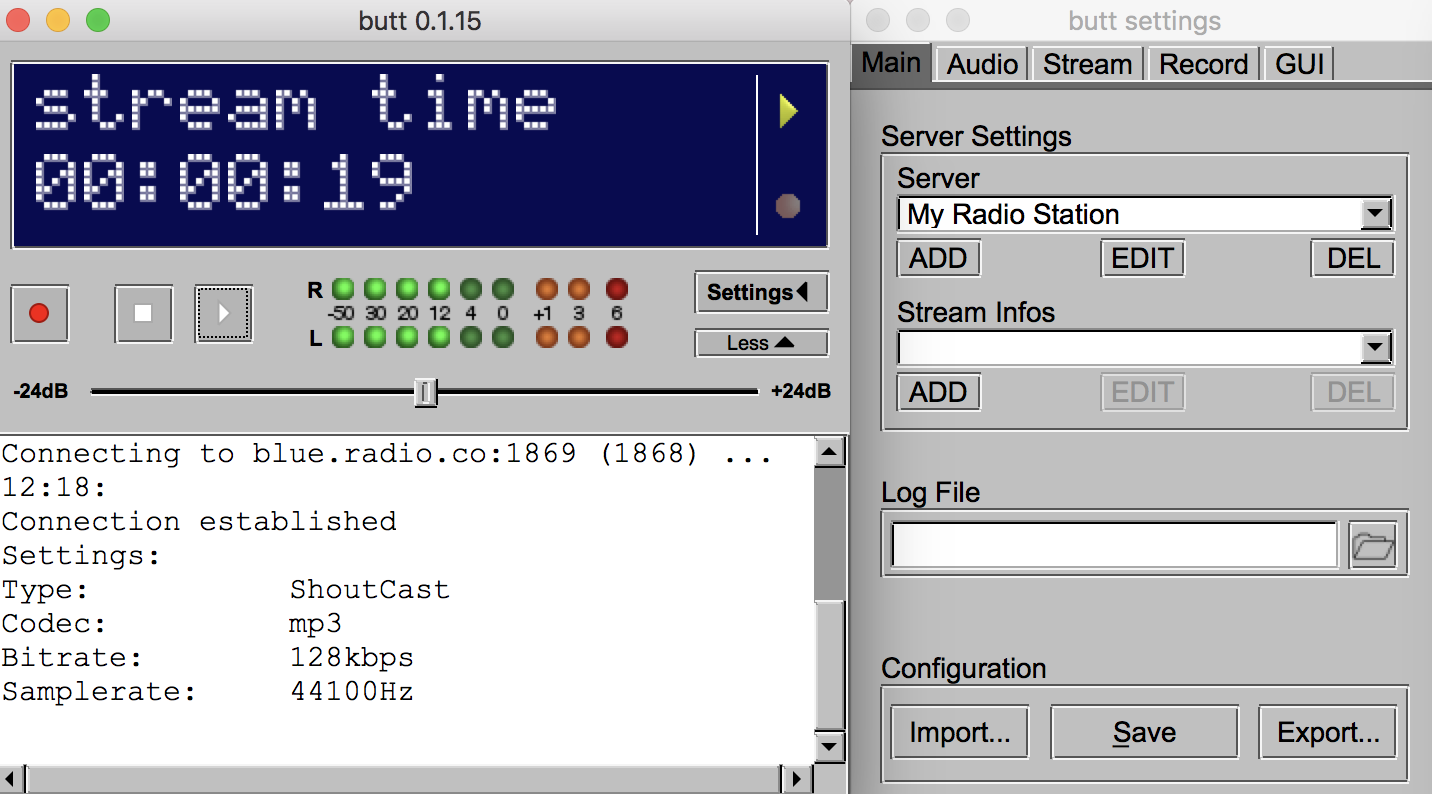Click the log horizontal scroll right arrow
Viewport: 1432px width, 794px height.
click(x=795, y=779)
